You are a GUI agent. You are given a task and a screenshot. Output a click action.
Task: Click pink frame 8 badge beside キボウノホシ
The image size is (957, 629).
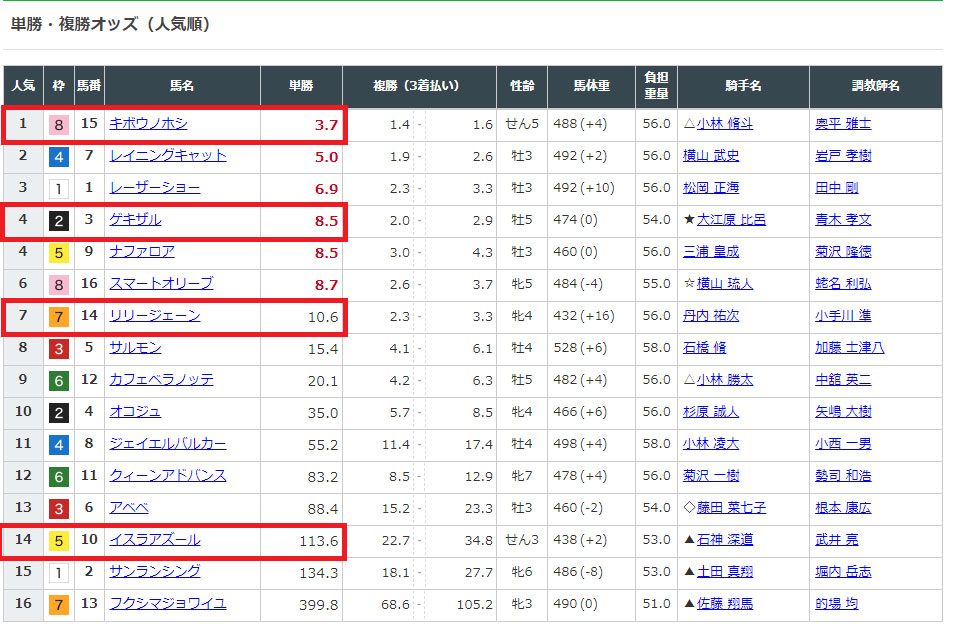(59, 124)
